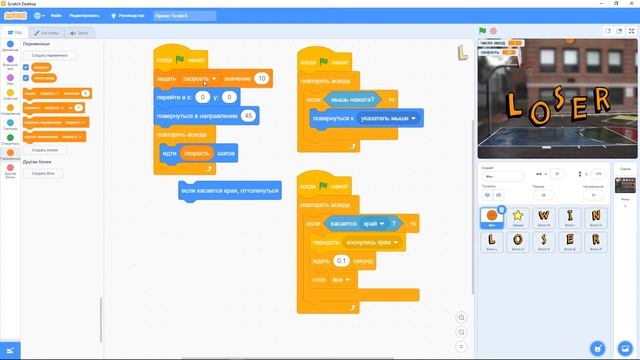Open the Файл menu

[56, 16]
